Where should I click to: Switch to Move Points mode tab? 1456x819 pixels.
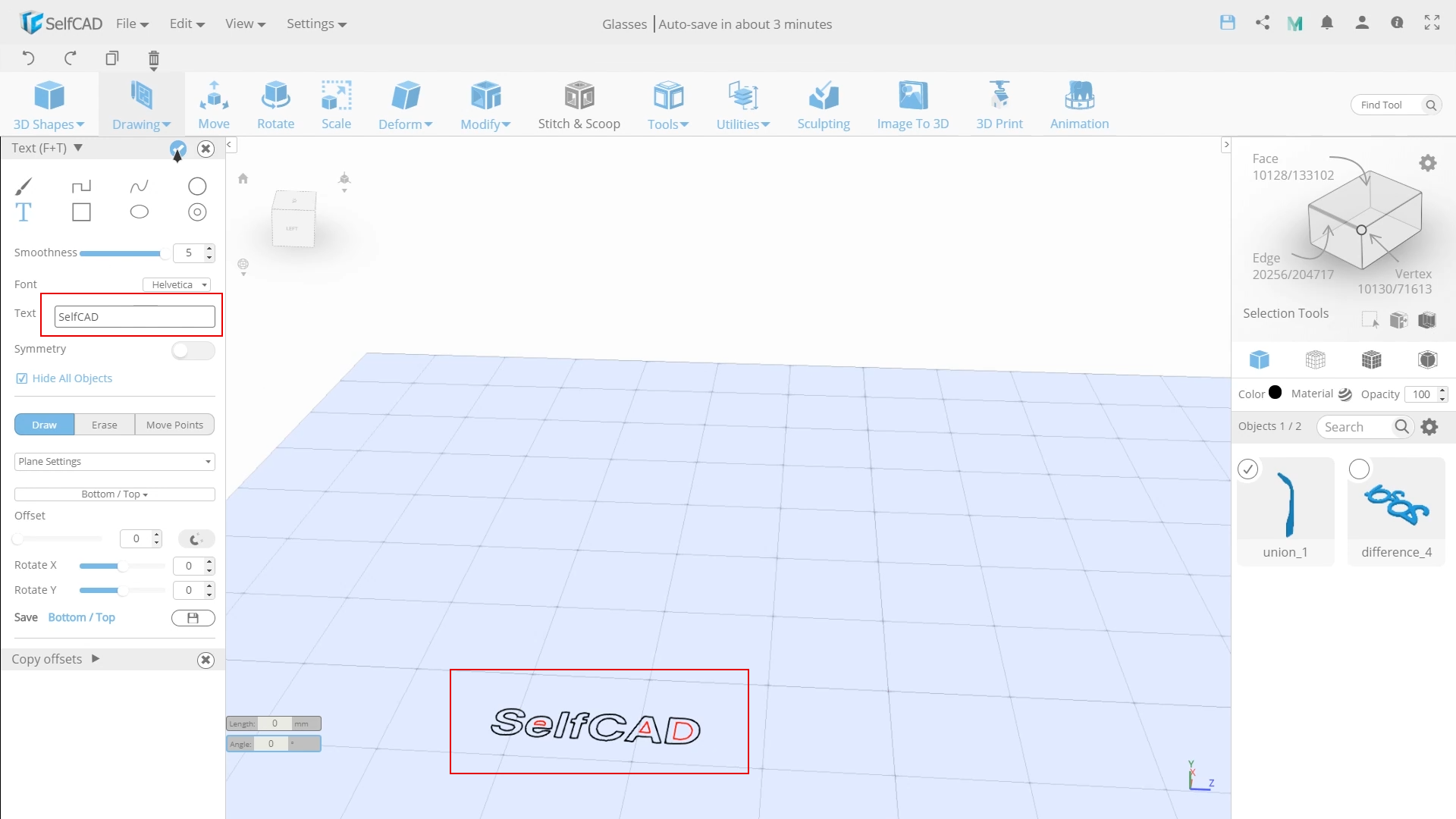[174, 425]
